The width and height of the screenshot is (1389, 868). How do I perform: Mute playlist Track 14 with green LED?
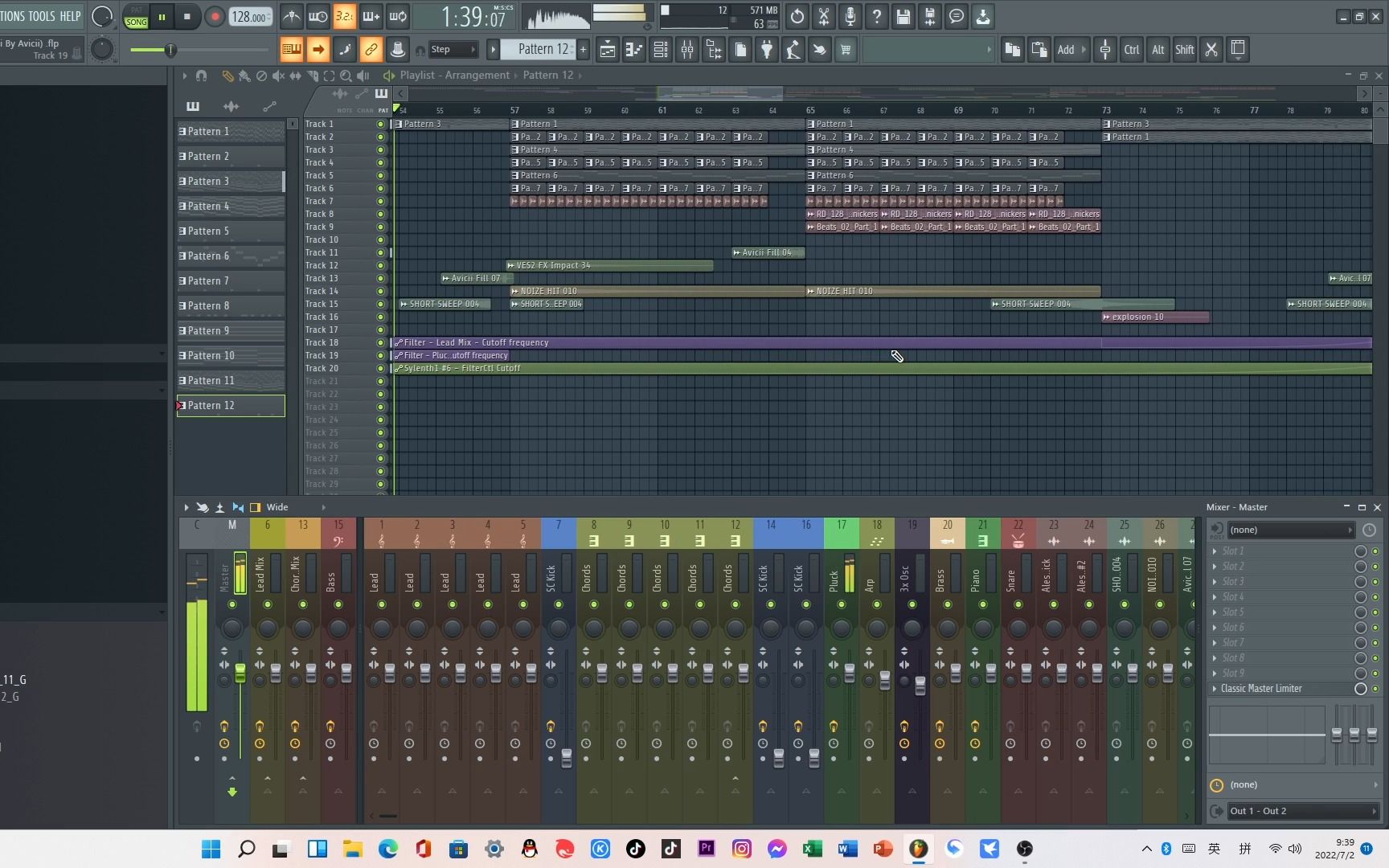pyautogui.click(x=381, y=291)
